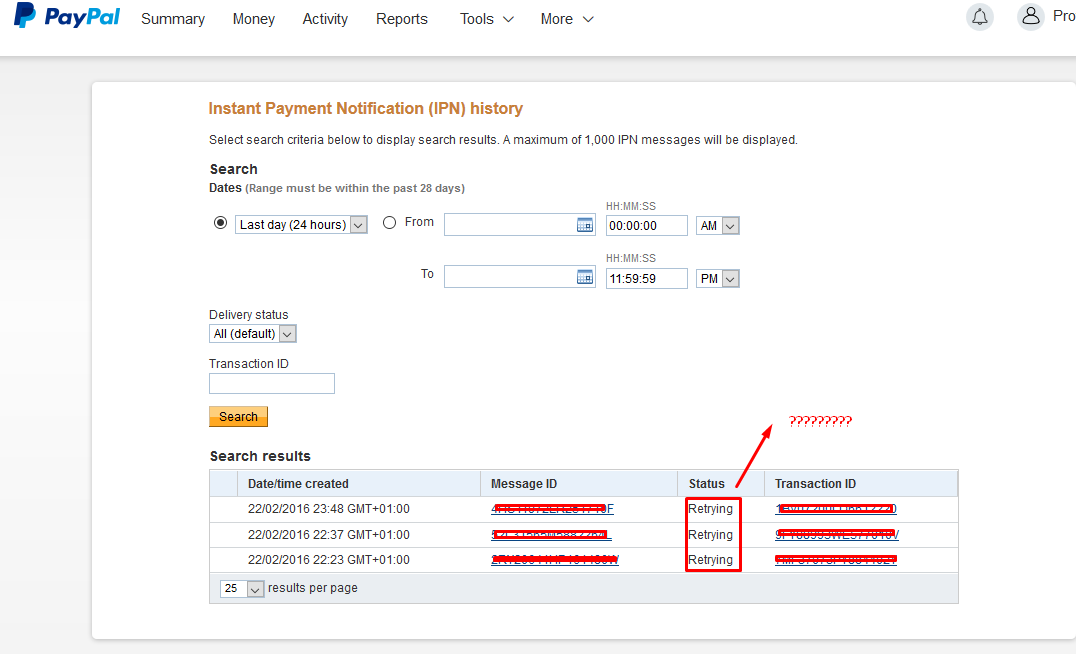This screenshot has height=654, width=1076.
Task: Open Transaction ID link for 23:48 entry
Action: (x=836, y=509)
